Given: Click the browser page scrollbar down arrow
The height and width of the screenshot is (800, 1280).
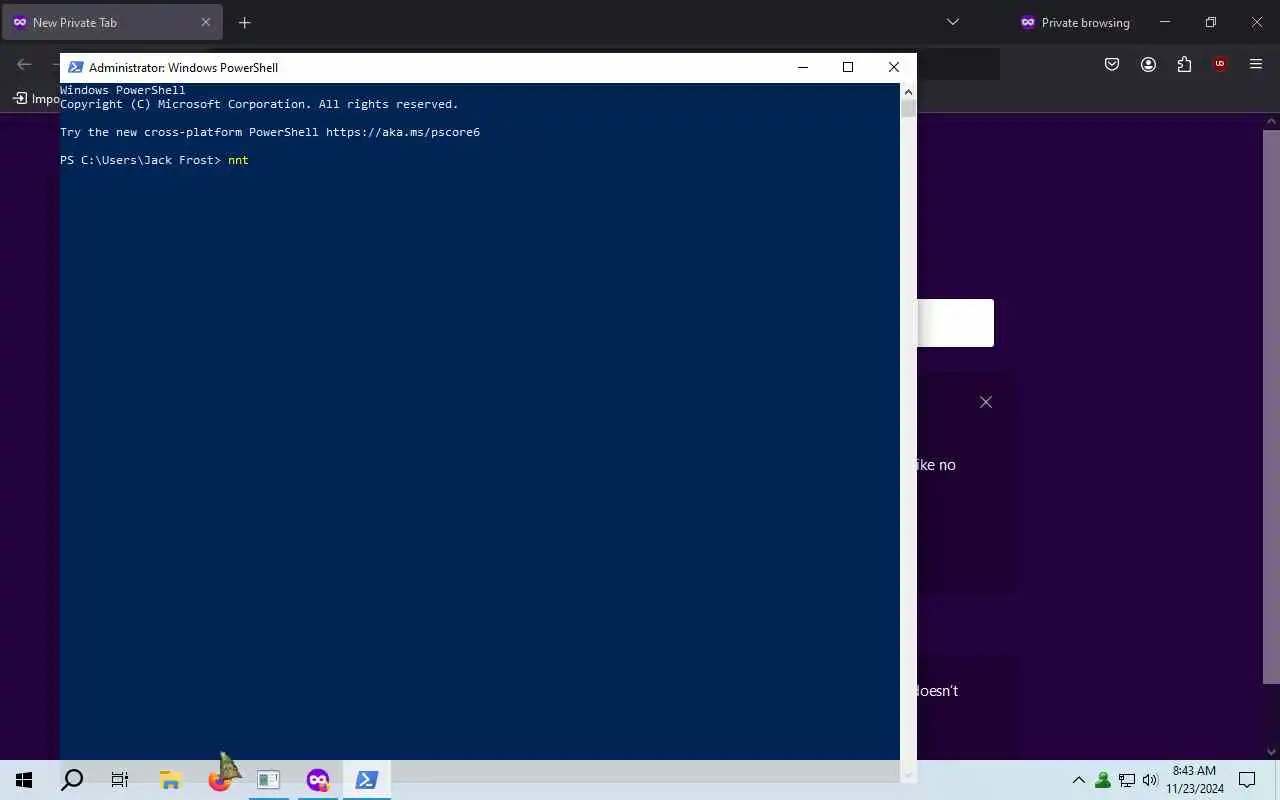Looking at the screenshot, I should (1271, 751).
